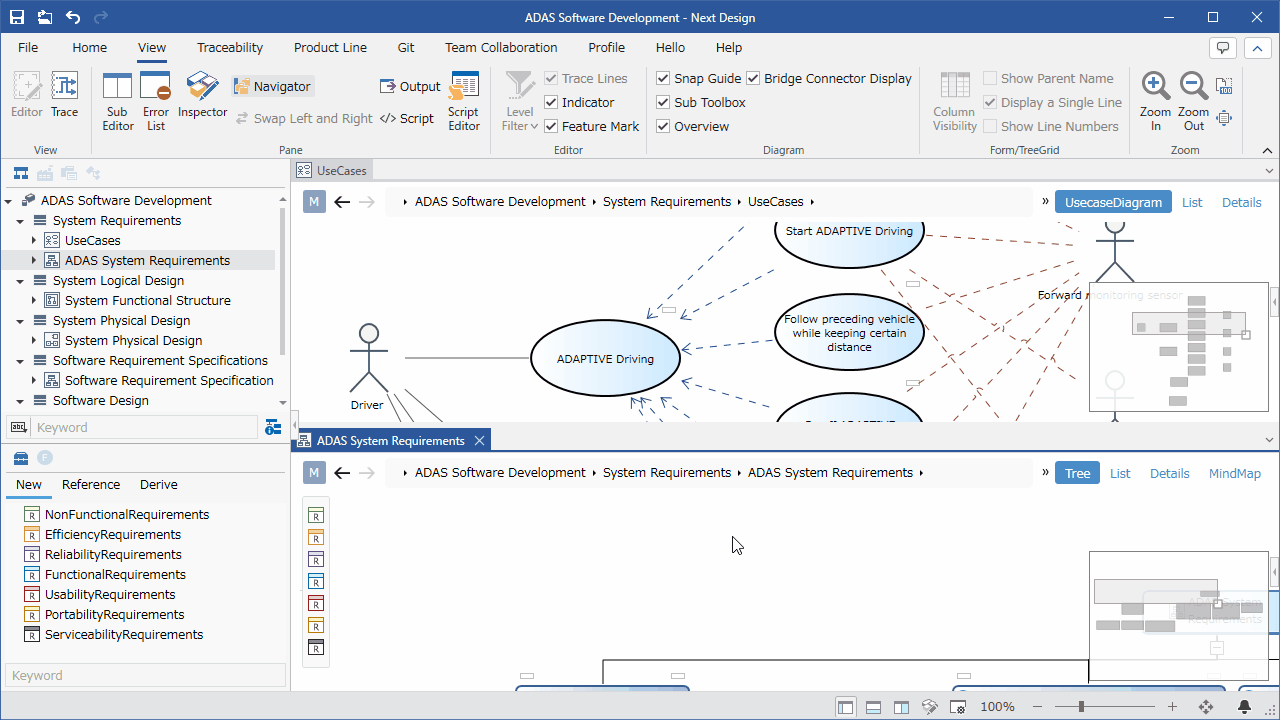Disable the Snap Guide checkbox
This screenshot has height=720, width=1280.
[663, 78]
